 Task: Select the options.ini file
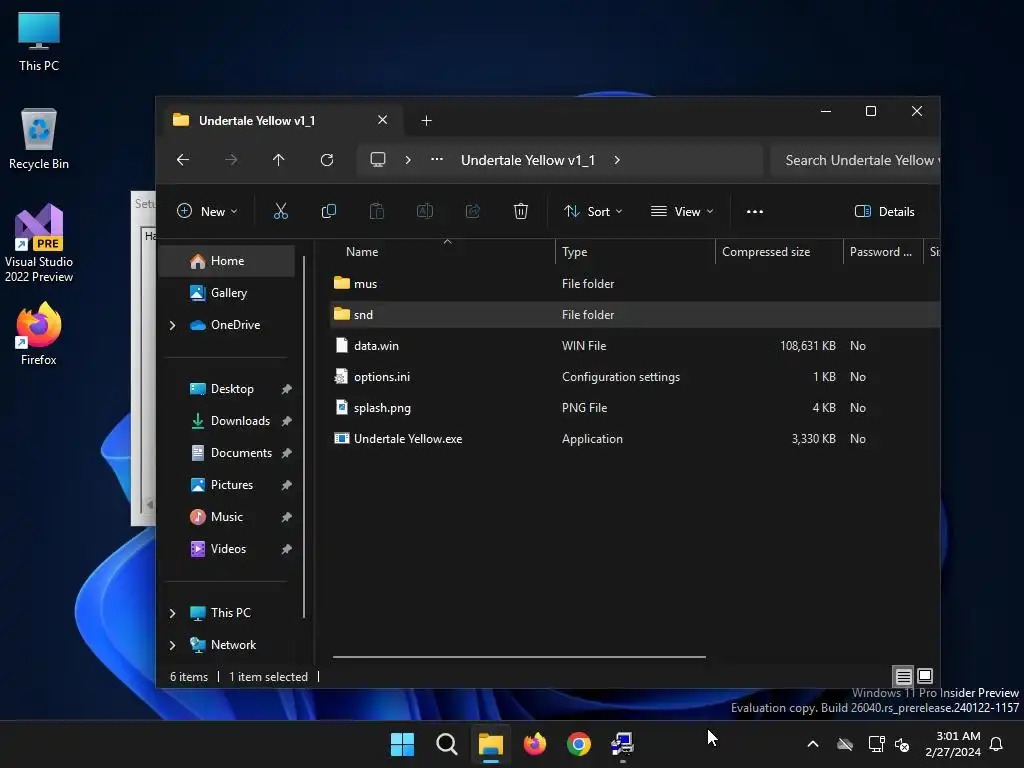[x=636, y=377]
